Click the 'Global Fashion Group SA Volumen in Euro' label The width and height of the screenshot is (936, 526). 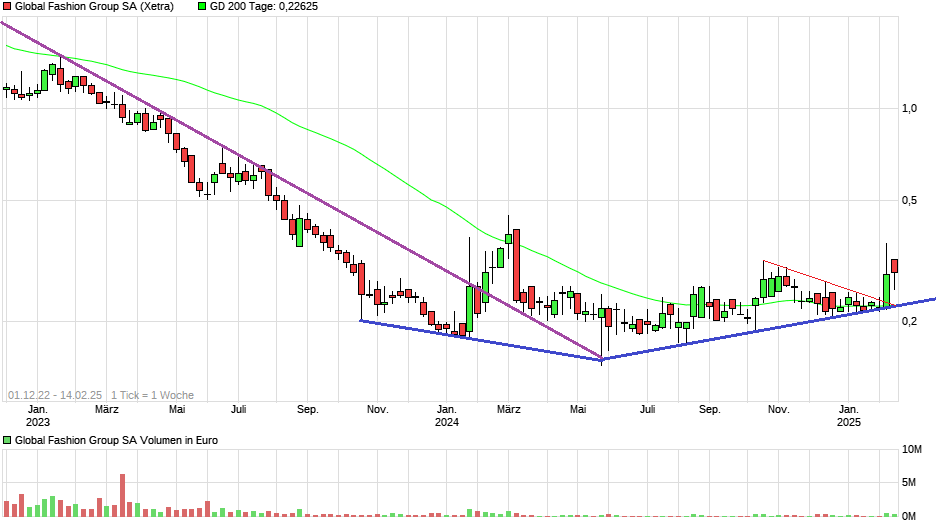tap(116, 440)
